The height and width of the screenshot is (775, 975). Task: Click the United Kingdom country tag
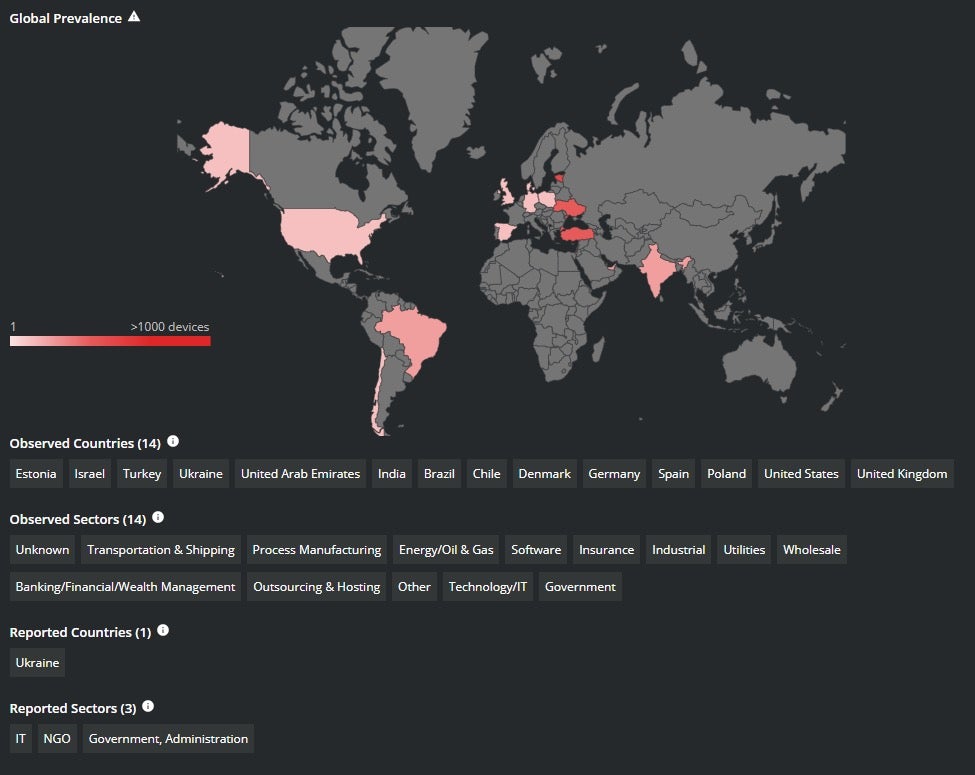901,474
